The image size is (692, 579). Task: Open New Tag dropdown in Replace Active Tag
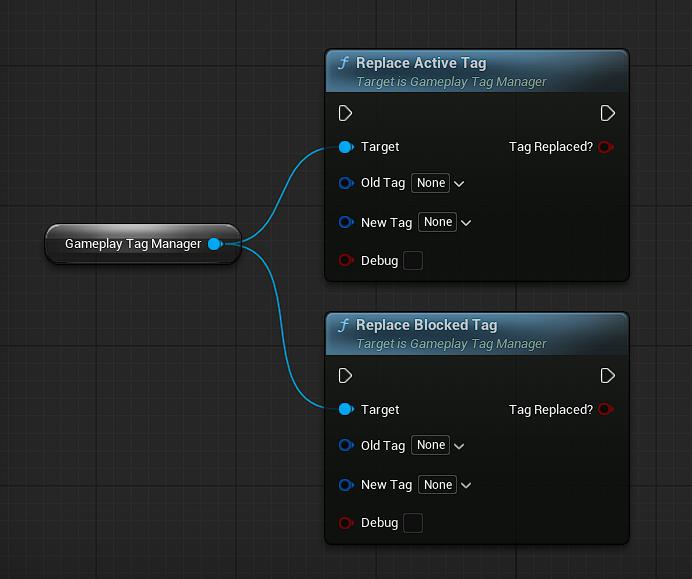tap(445, 222)
